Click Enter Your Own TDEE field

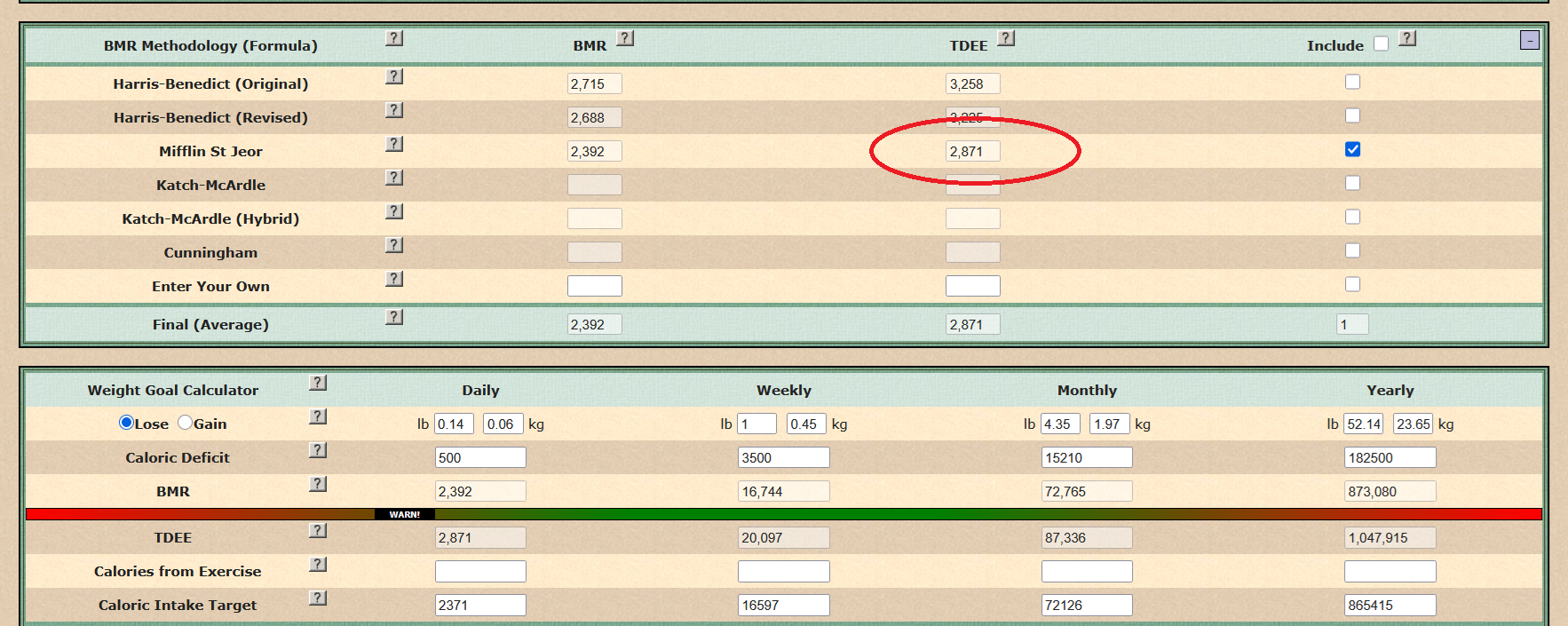tap(973, 286)
